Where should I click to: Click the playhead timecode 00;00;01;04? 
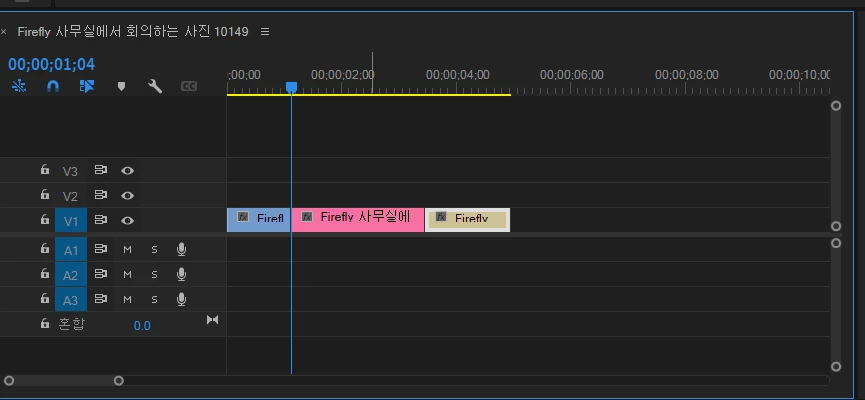tap(51, 64)
